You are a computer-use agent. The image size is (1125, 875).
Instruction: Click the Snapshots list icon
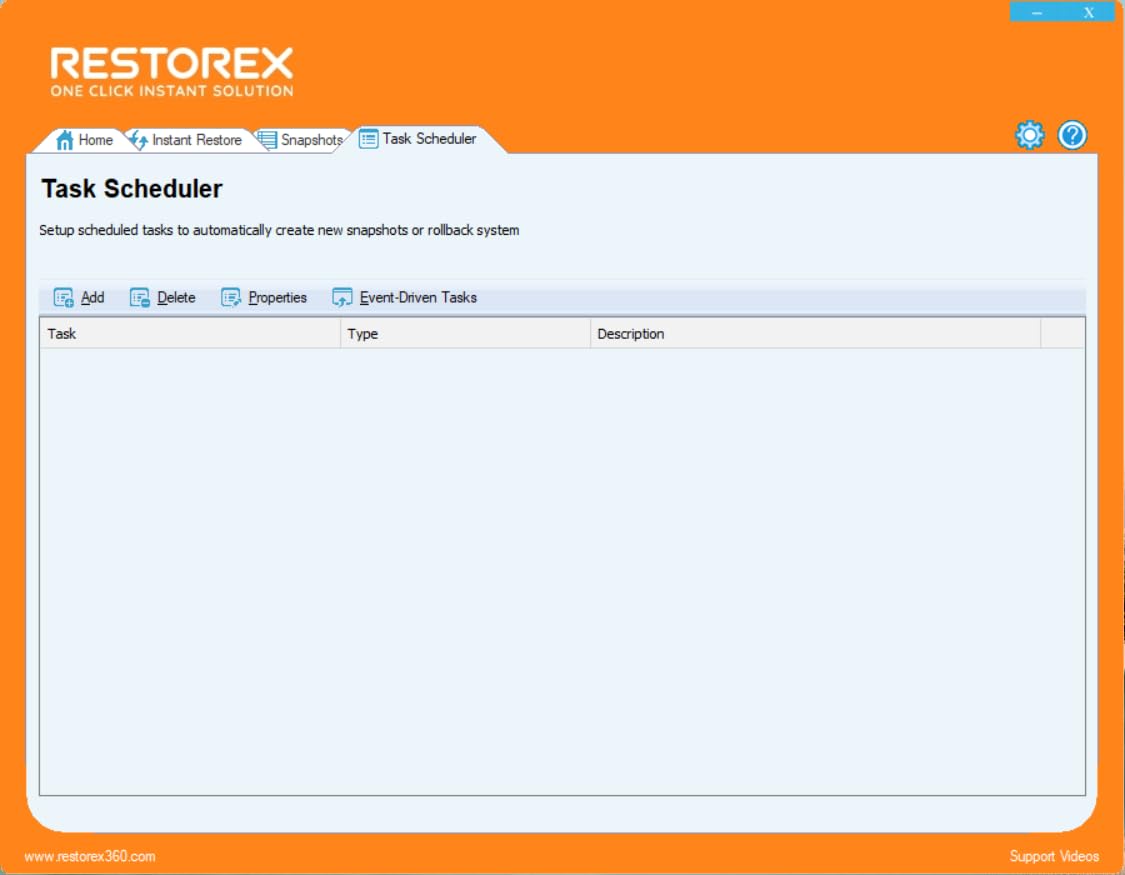(267, 140)
